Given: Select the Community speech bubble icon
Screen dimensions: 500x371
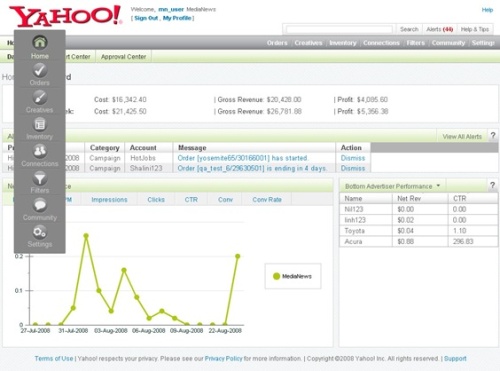Looking at the screenshot, I should 40,205.
